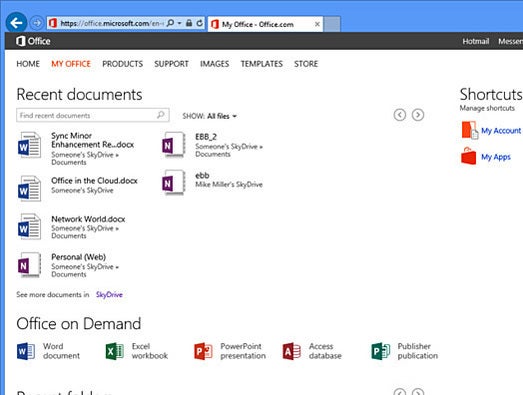Go to the HOME menu
This screenshot has width=523, height=395.
[28, 64]
